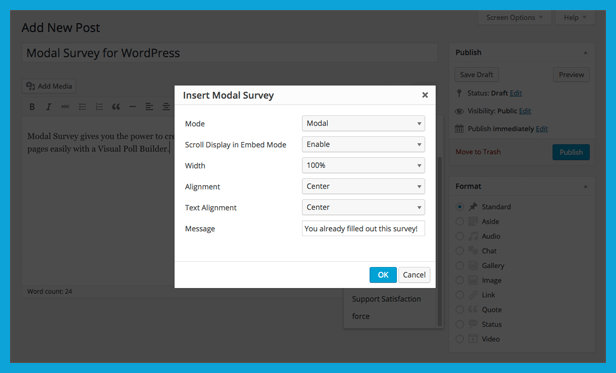Insert blockquote in editor toolbar
The image size is (616, 373).
click(x=116, y=107)
